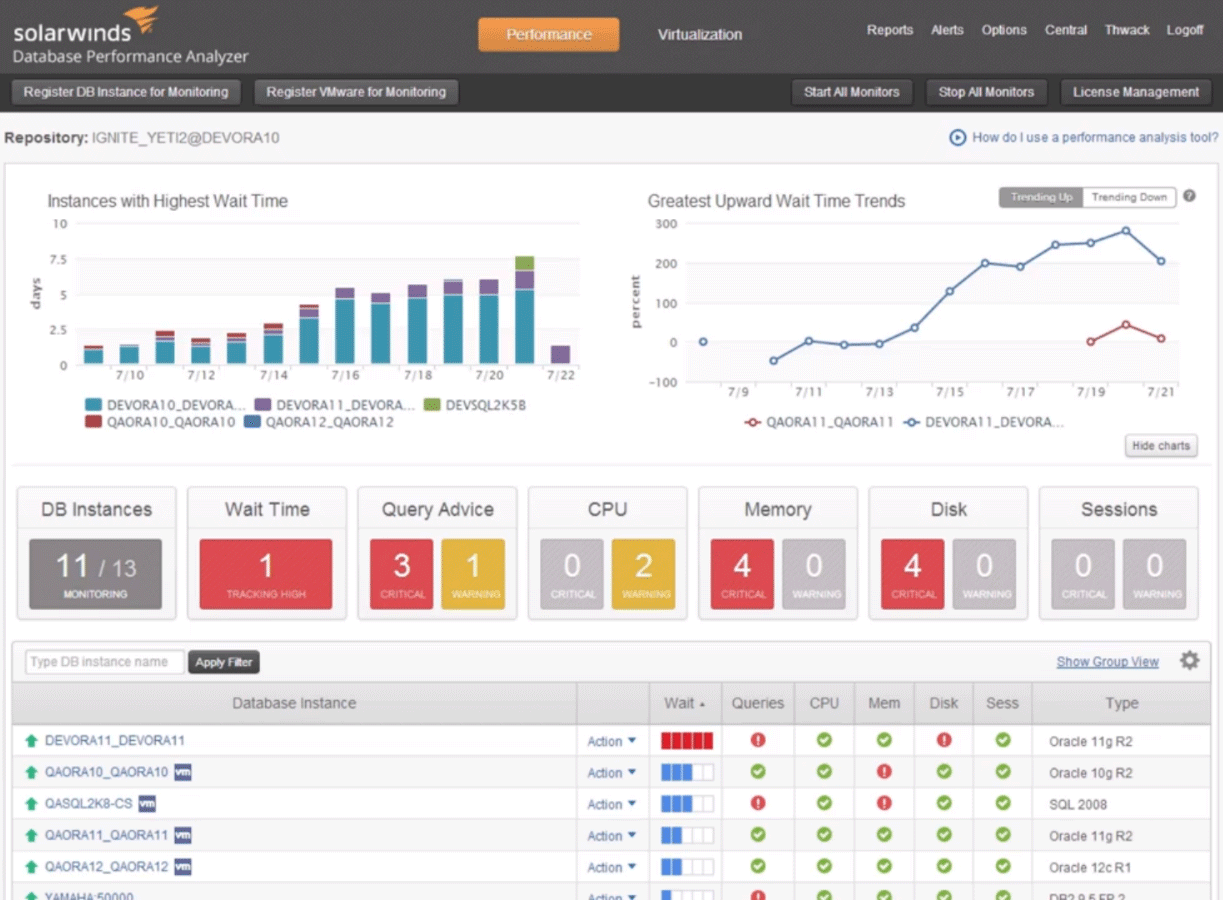Click the Queries OK checkmark for QAORA10_QAORA10
The image size is (1223, 900).
758,772
